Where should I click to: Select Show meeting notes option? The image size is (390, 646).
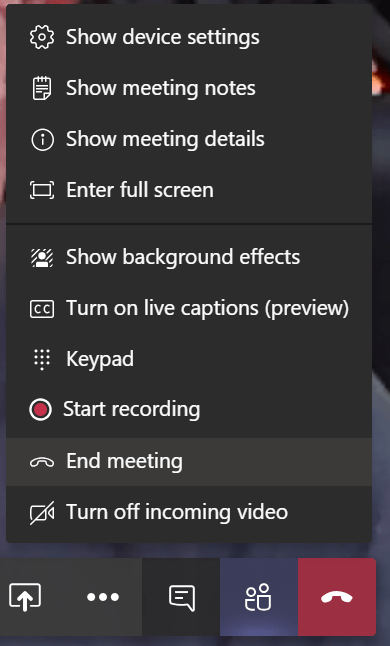pyautogui.click(x=189, y=88)
